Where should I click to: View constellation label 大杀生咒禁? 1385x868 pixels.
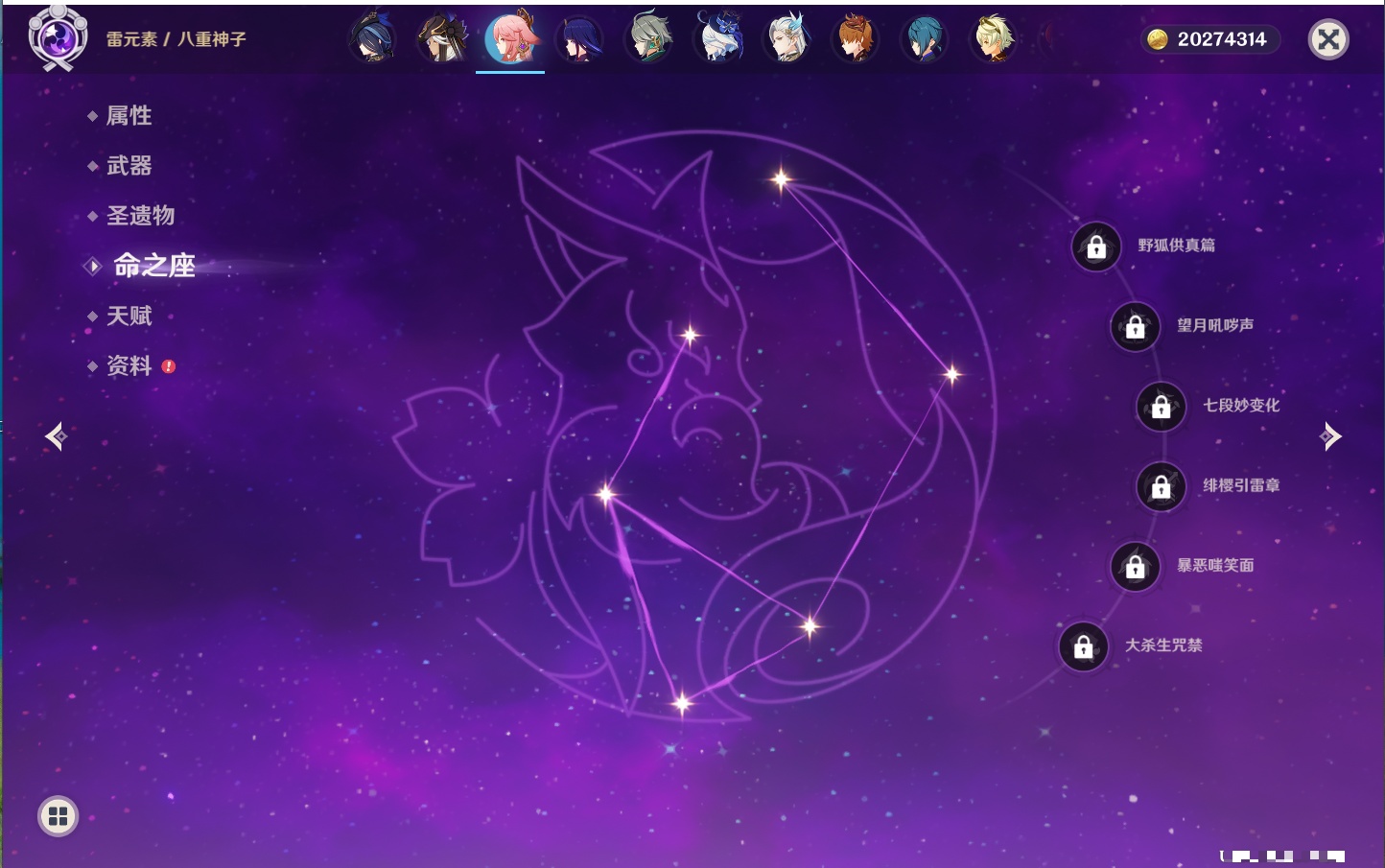pyautogui.click(x=1163, y=645)
